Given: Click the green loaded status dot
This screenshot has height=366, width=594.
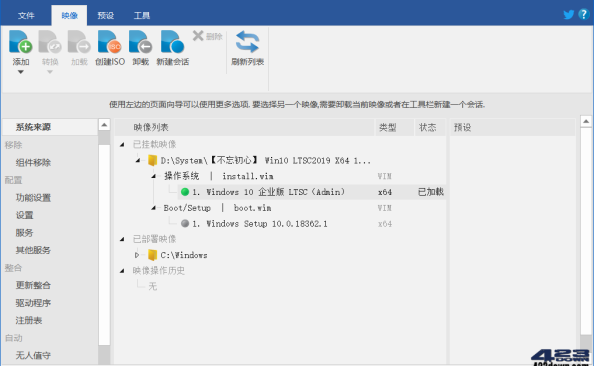Looking at the screenshot, I should pyautogui.click(x=185, y=192).
